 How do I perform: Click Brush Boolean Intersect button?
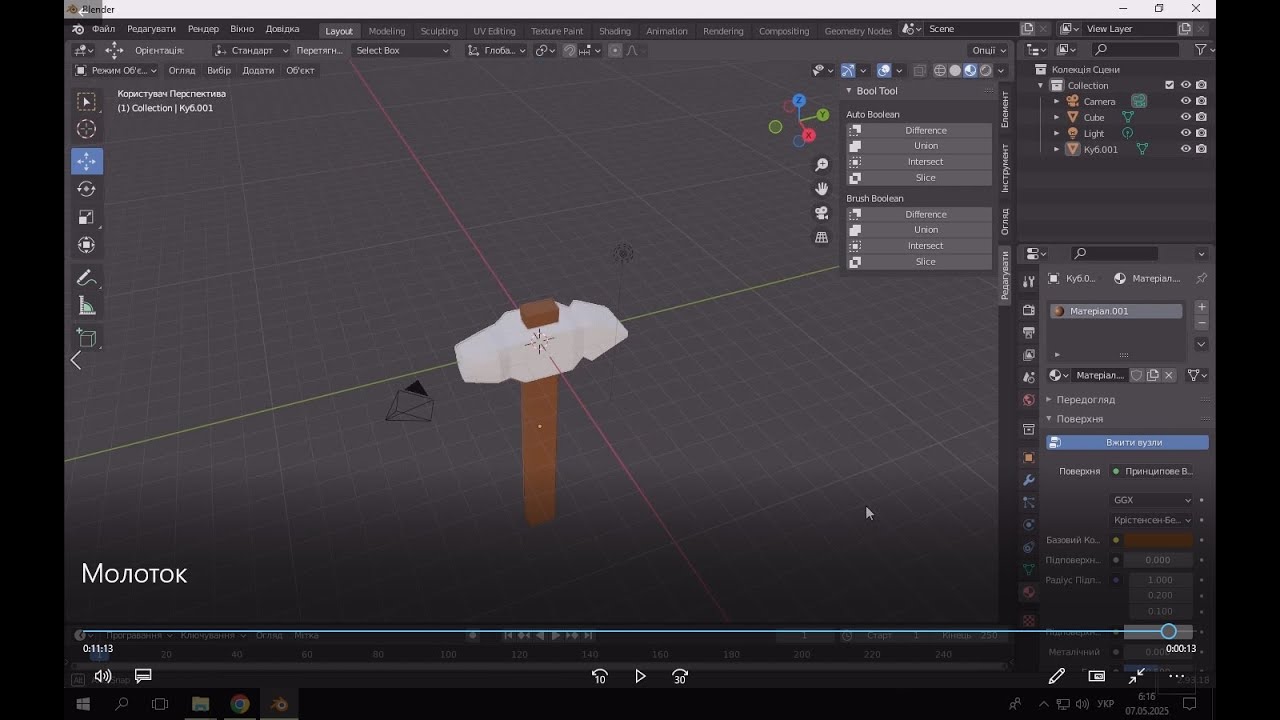coord(919,246)
